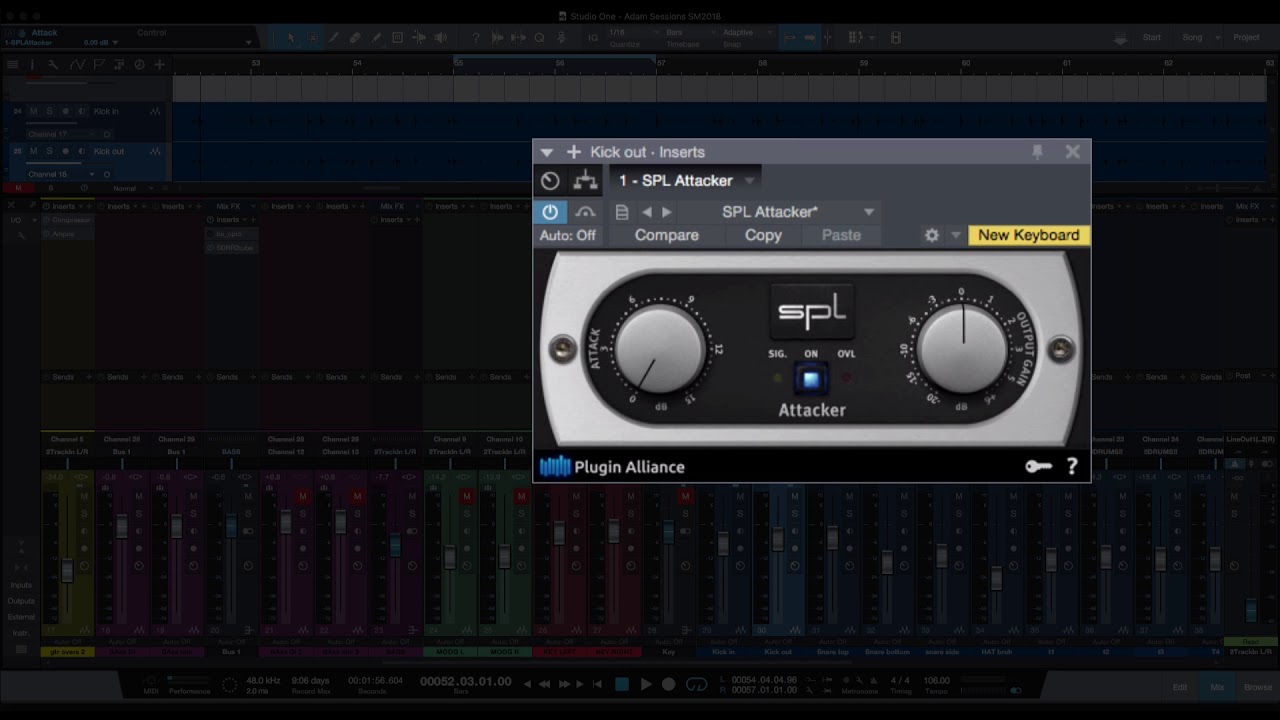Click the bar 56 ruler marker
This screenshot has width=1280, height=720.
(559, 63)
